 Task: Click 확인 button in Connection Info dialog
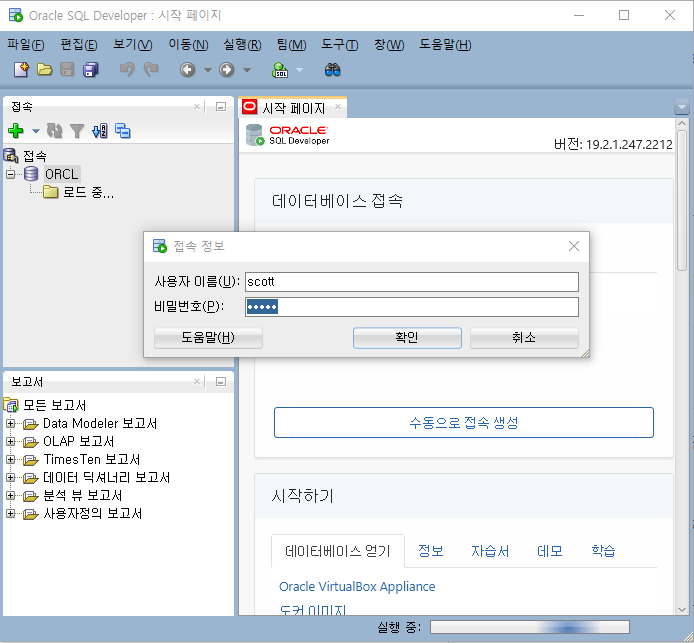click(x=407, y=338)
